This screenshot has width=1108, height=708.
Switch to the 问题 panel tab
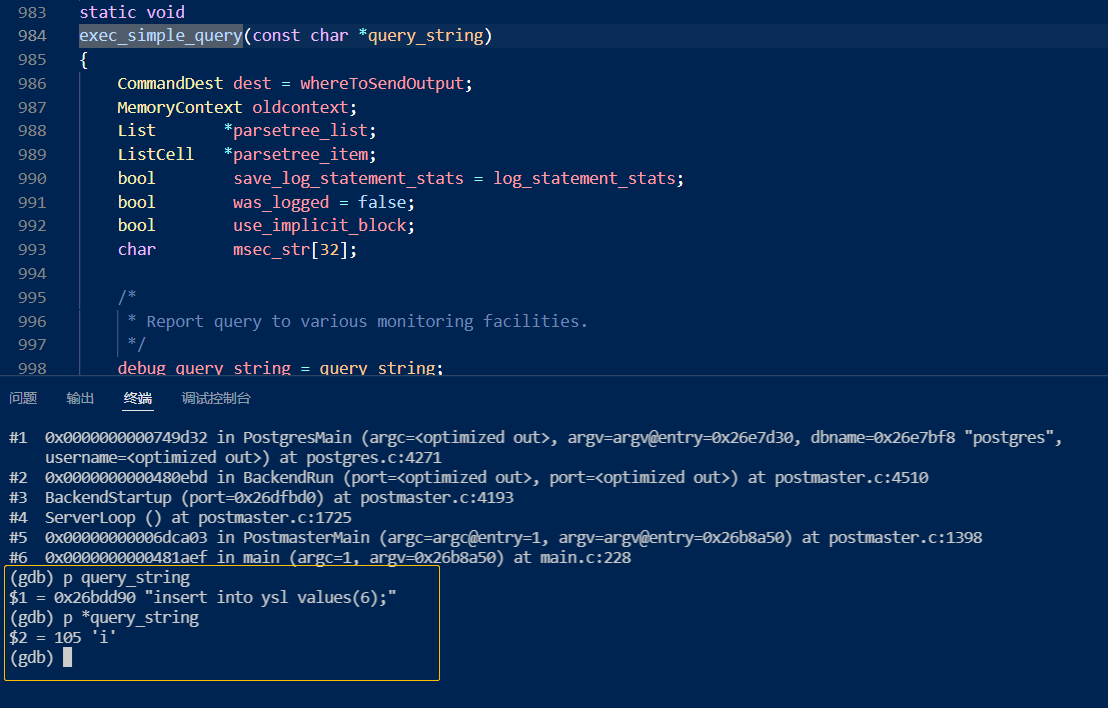pos(23,399)
